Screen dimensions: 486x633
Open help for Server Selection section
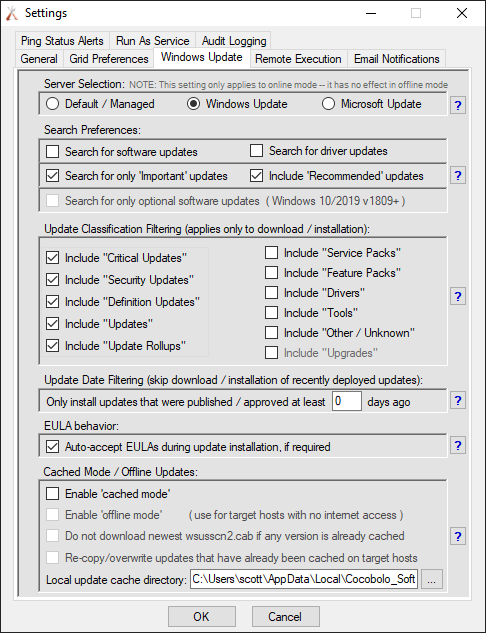458,105
